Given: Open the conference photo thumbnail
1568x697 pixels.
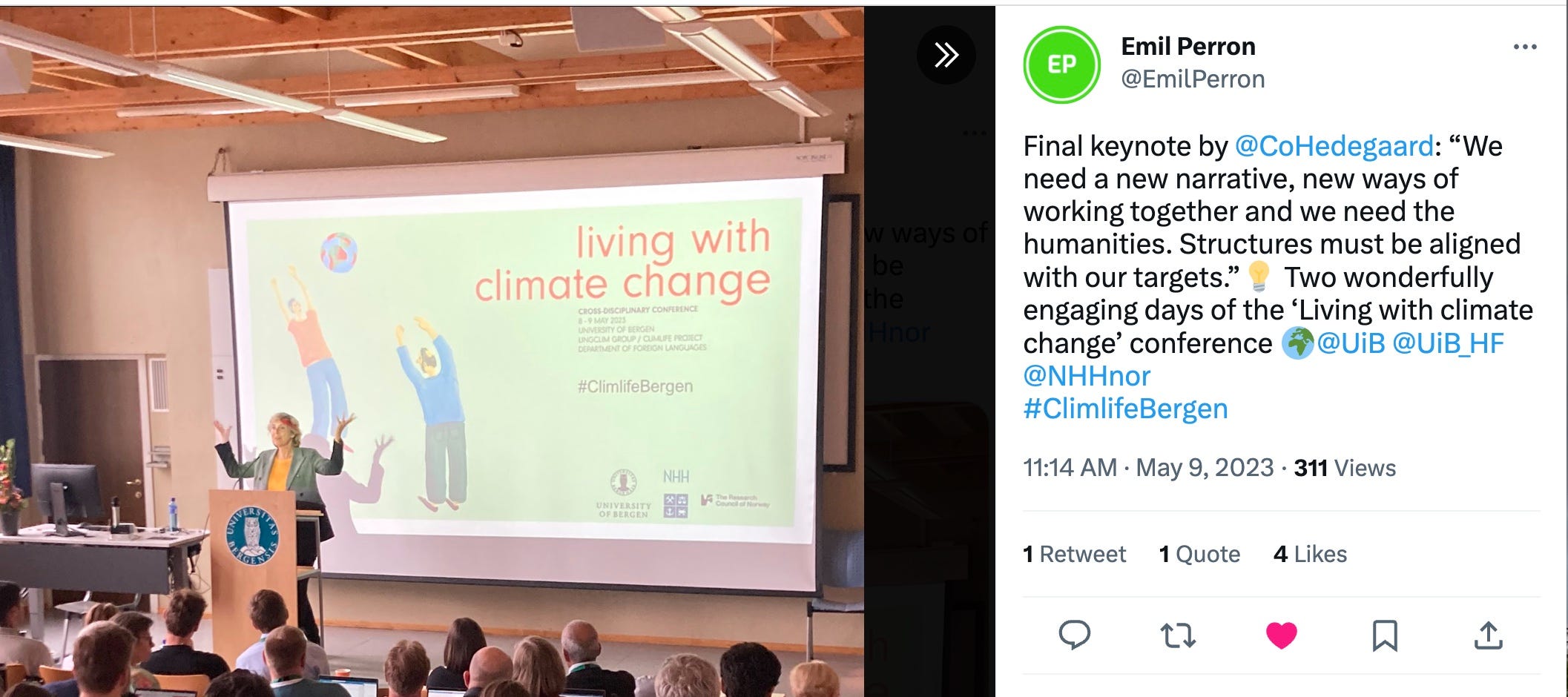Looking at the screenshot, I should pos(430,348).
